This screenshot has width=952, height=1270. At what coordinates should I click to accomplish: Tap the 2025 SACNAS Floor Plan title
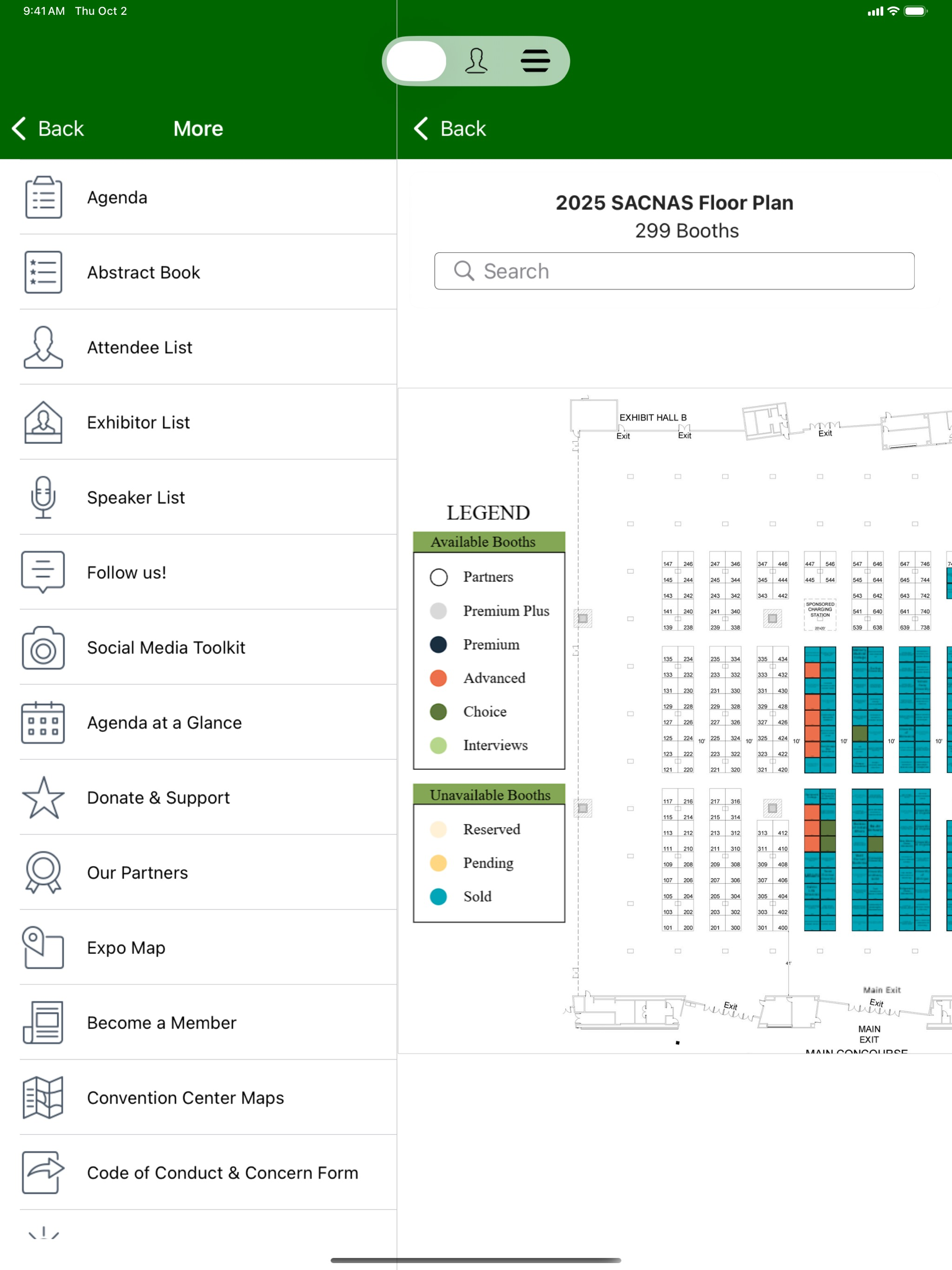click(x=674, y=203)
